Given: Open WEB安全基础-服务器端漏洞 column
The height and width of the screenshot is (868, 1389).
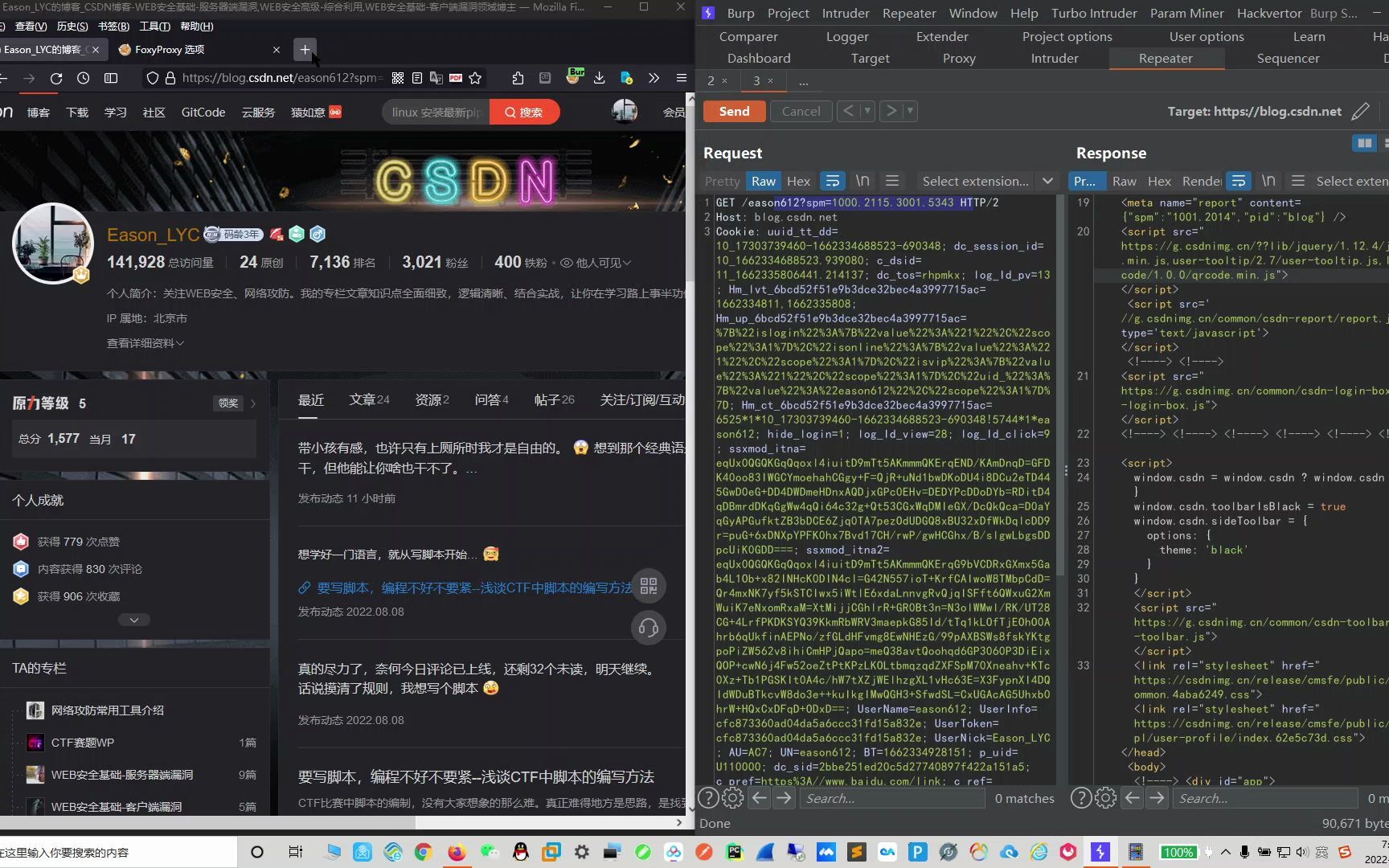Looking at the screenshot, I should 122,775.
